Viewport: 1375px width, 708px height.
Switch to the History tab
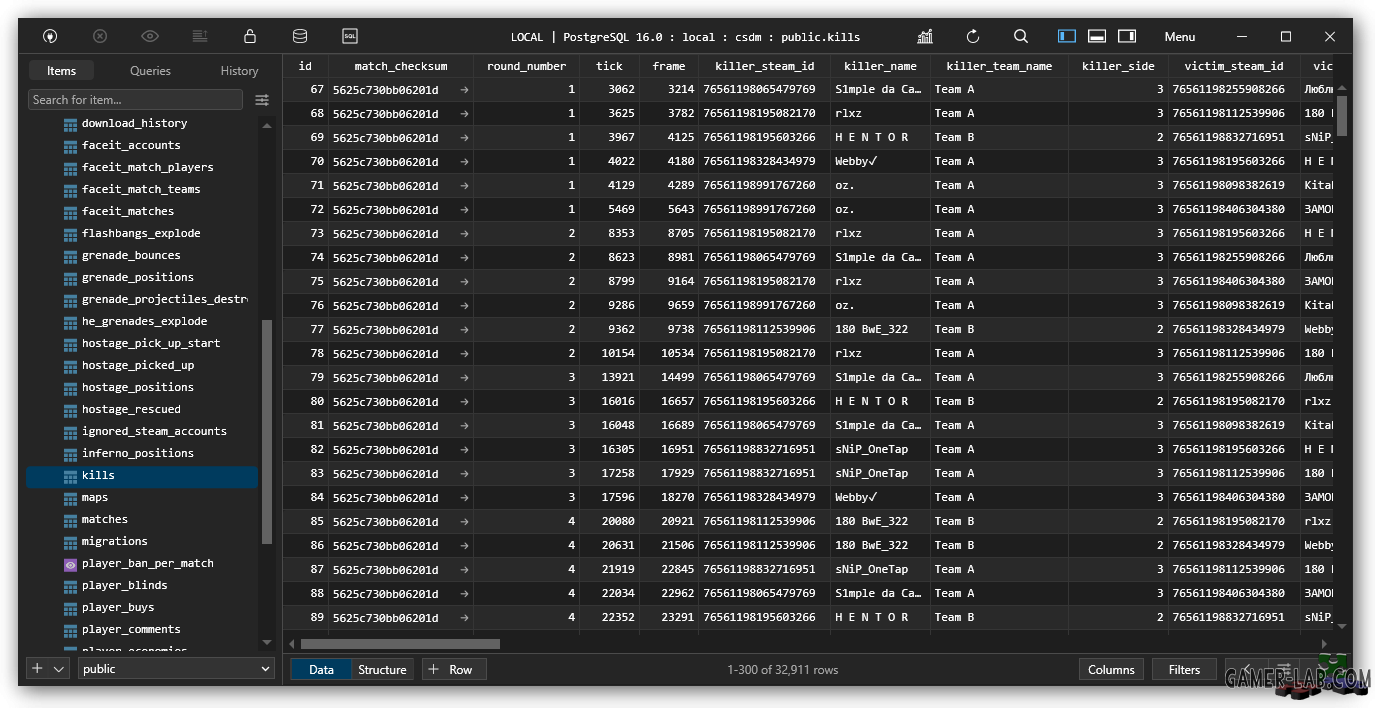239,71
